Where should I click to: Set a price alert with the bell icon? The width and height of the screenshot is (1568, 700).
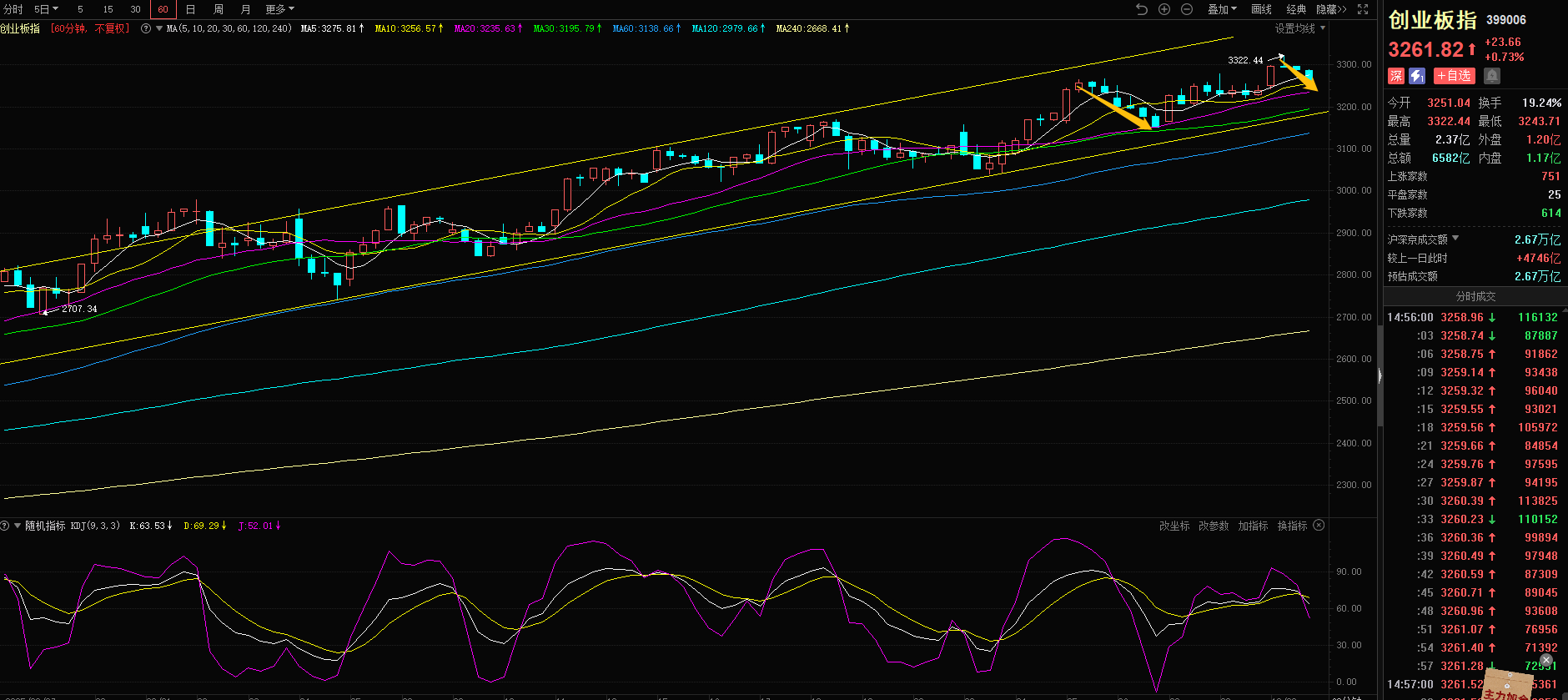(x=1492, y=76)
